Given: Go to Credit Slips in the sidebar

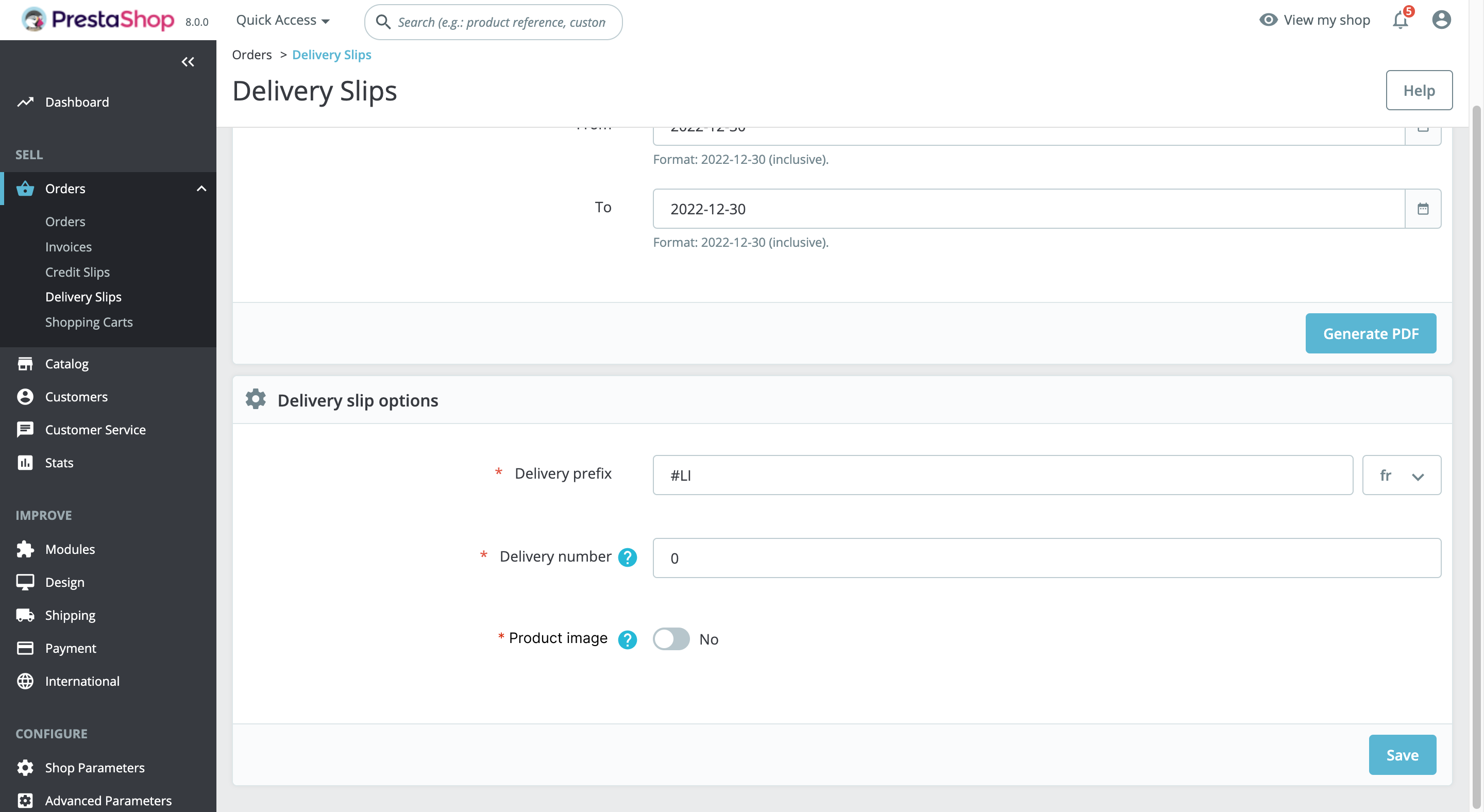Looking at the screenshot, I should pyautogui.click(x=77, y=272).
